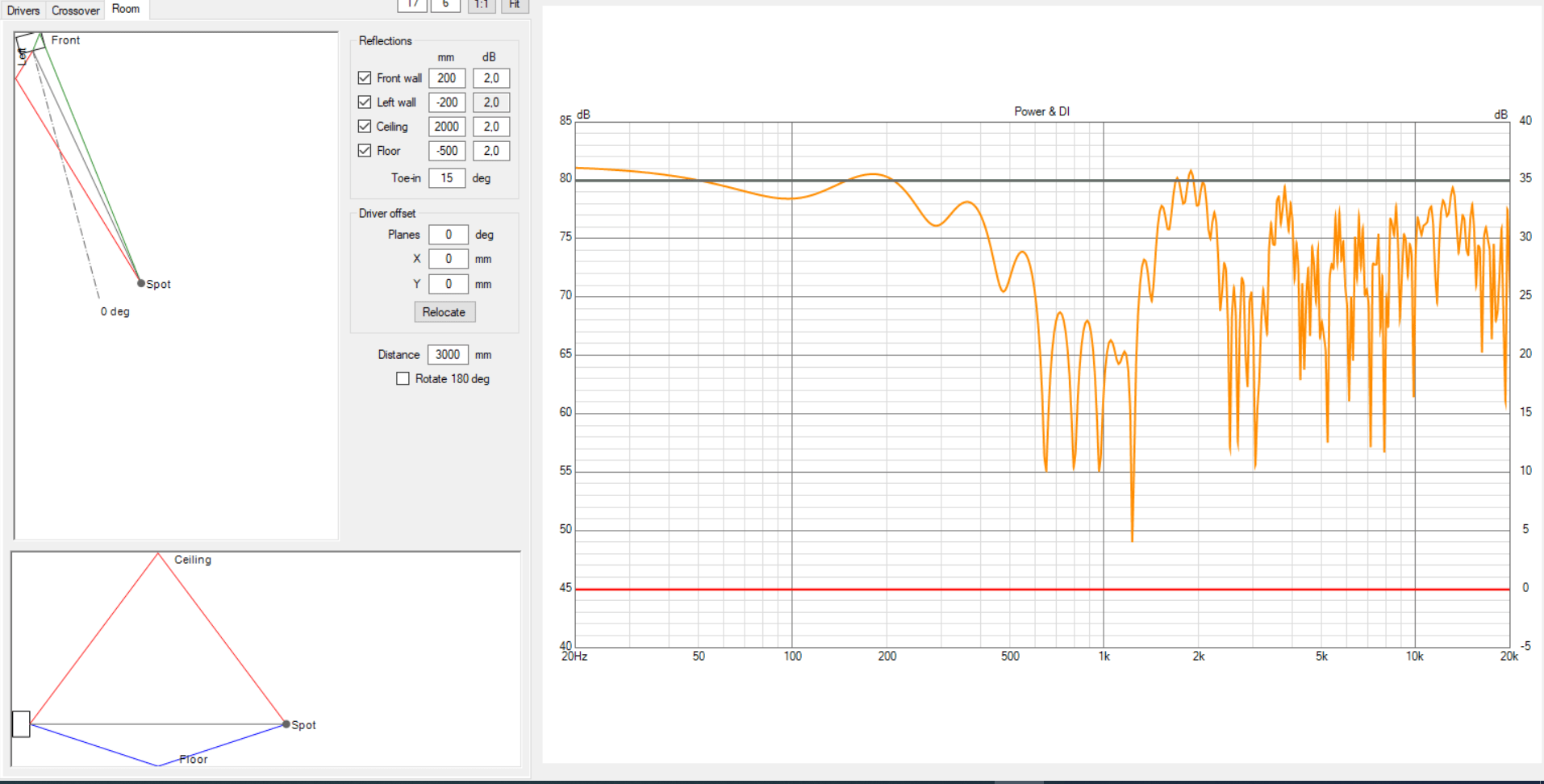Toggle the Left wall reflection checkbox

(x=365, y=102)
